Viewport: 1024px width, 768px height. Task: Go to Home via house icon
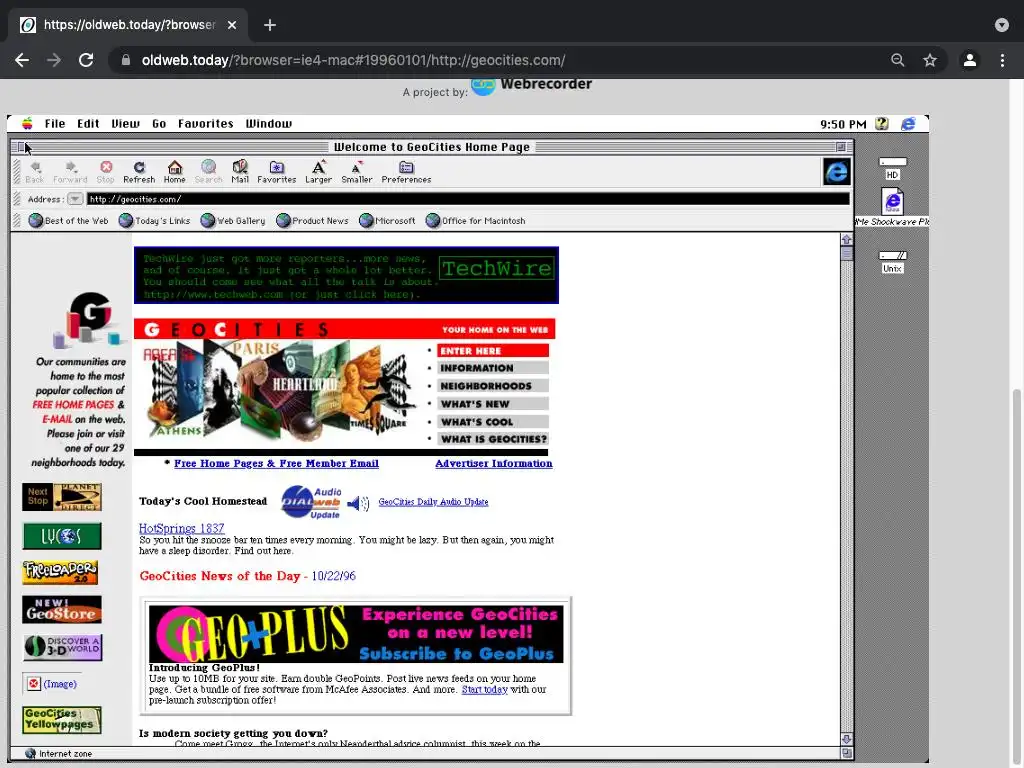click(174, 172)
